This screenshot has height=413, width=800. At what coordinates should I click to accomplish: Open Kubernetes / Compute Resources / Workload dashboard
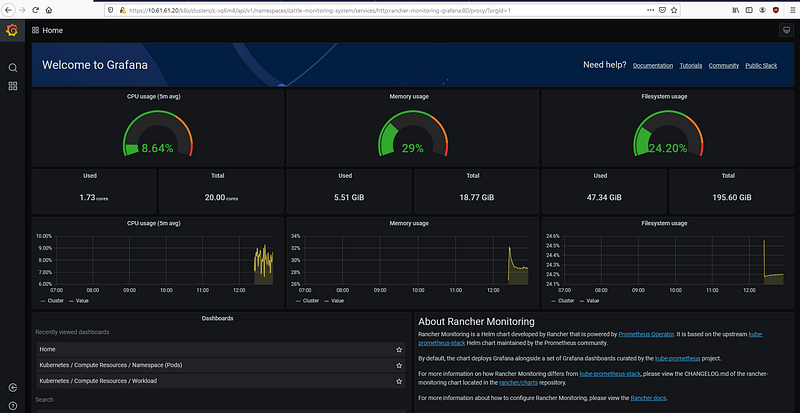[x=221, y=381]
